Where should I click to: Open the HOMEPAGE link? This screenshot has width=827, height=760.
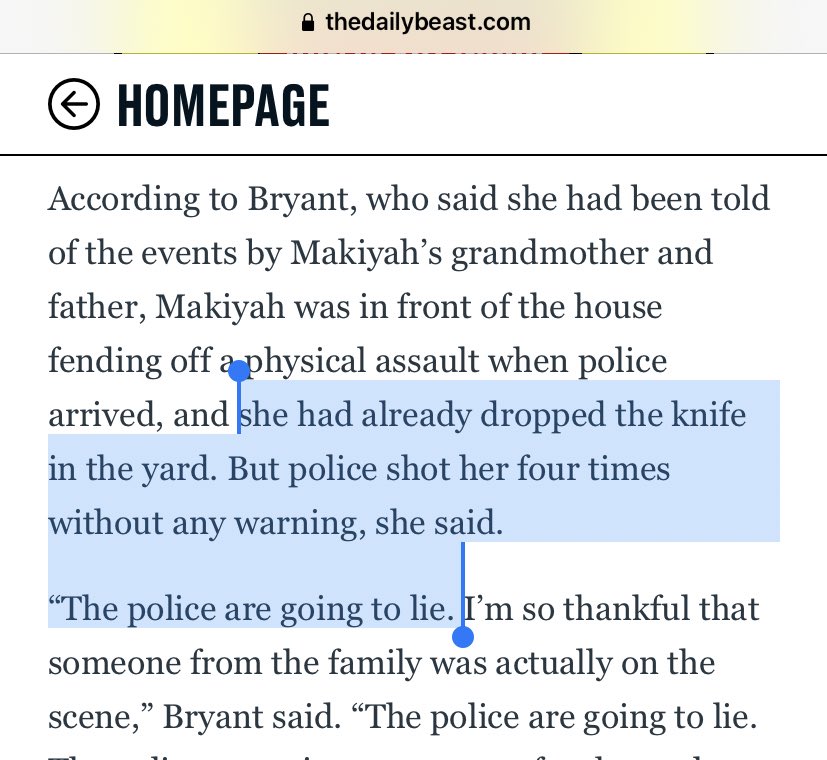[224, 105]
